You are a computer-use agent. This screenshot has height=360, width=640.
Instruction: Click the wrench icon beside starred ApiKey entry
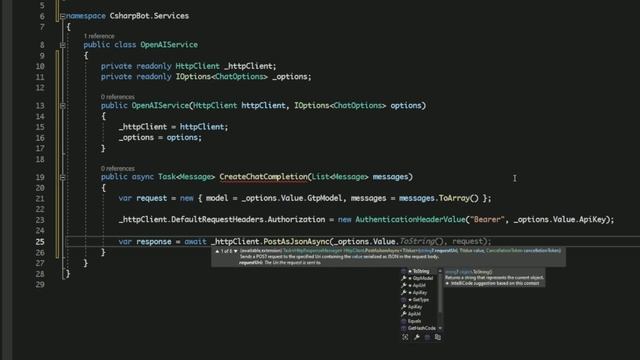(404, 293)
